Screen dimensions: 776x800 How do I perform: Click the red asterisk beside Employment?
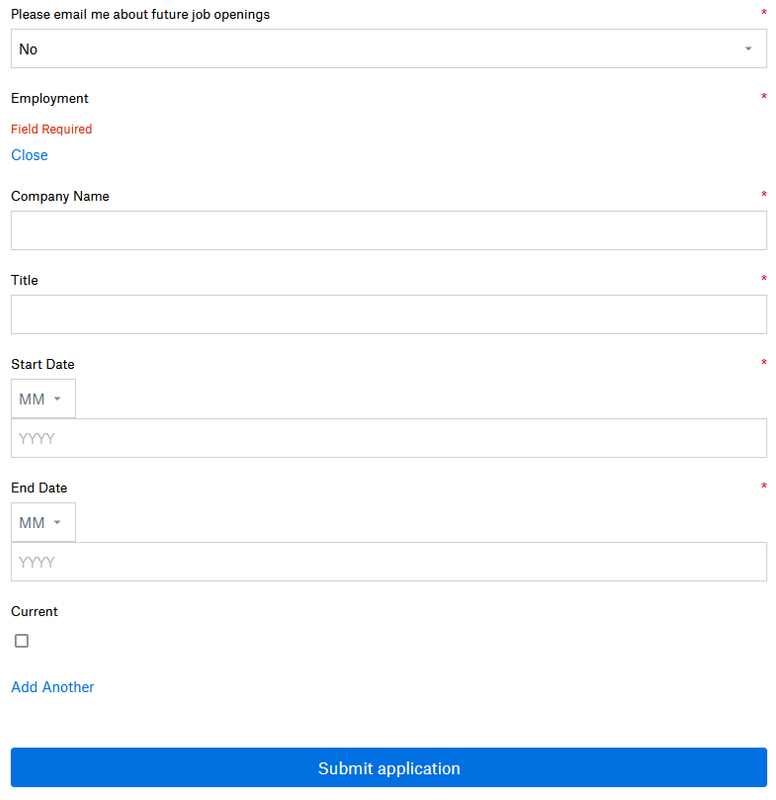tap(763, 96)
